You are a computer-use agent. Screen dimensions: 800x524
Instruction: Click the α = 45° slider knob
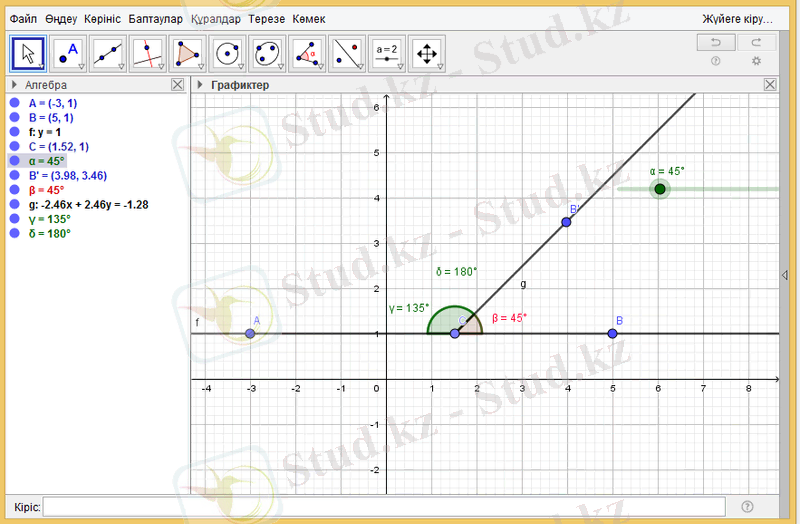coord(660,189)
